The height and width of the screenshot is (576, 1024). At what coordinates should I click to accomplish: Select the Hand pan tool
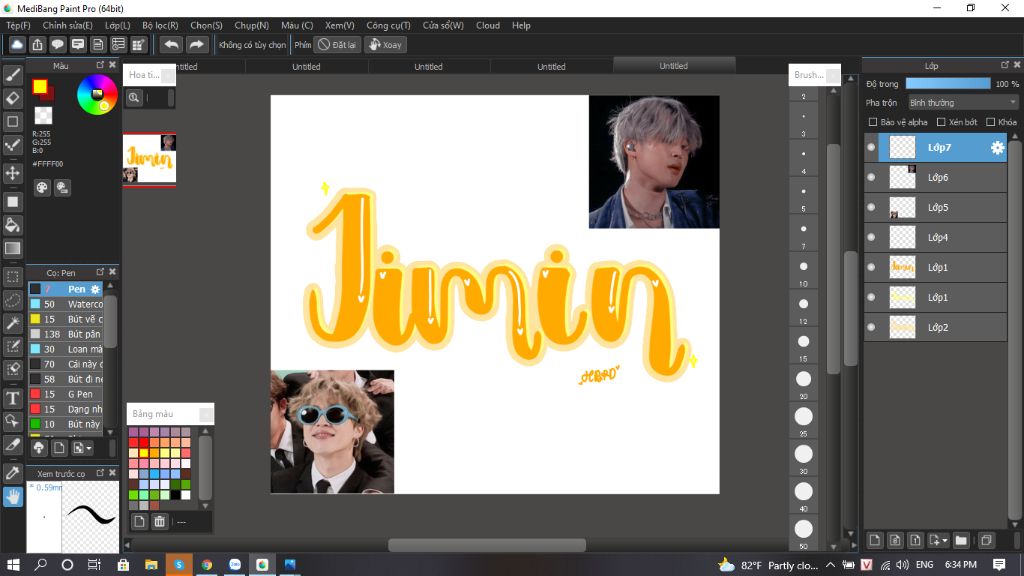[12, 497]
